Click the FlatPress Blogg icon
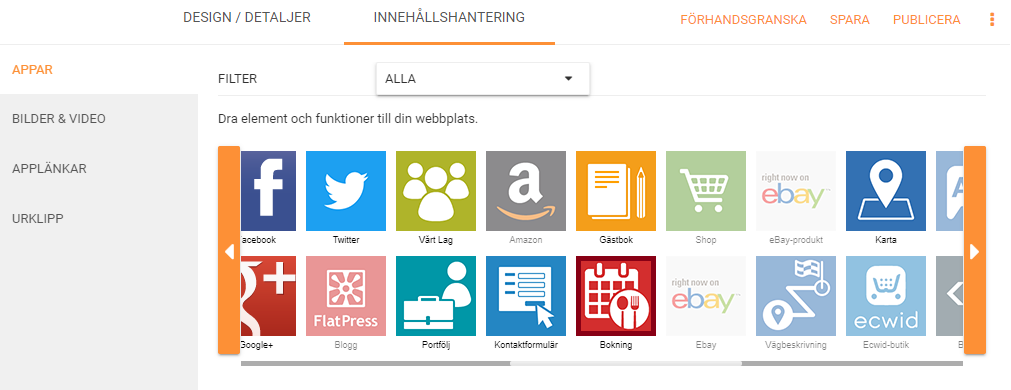The height and width of the screenshot is (390, 1011). coord(346,296)
